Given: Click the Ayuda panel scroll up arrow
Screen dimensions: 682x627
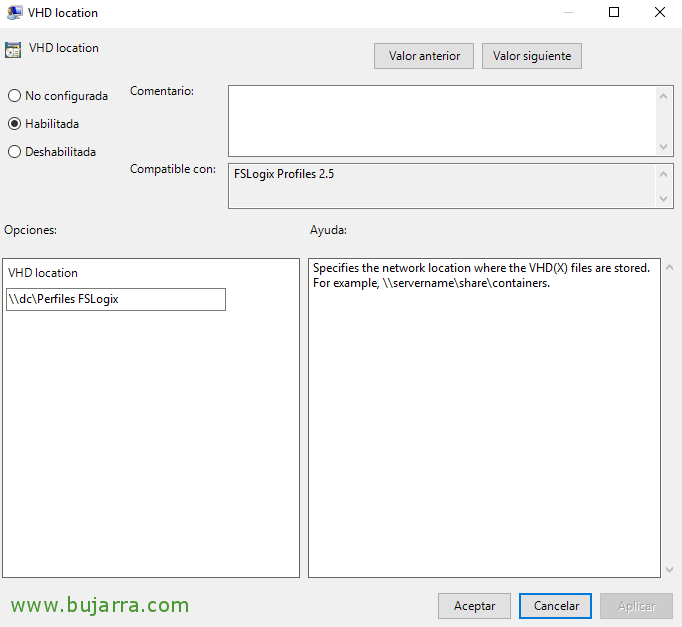Looking at the screenshot, I should 669,268.
